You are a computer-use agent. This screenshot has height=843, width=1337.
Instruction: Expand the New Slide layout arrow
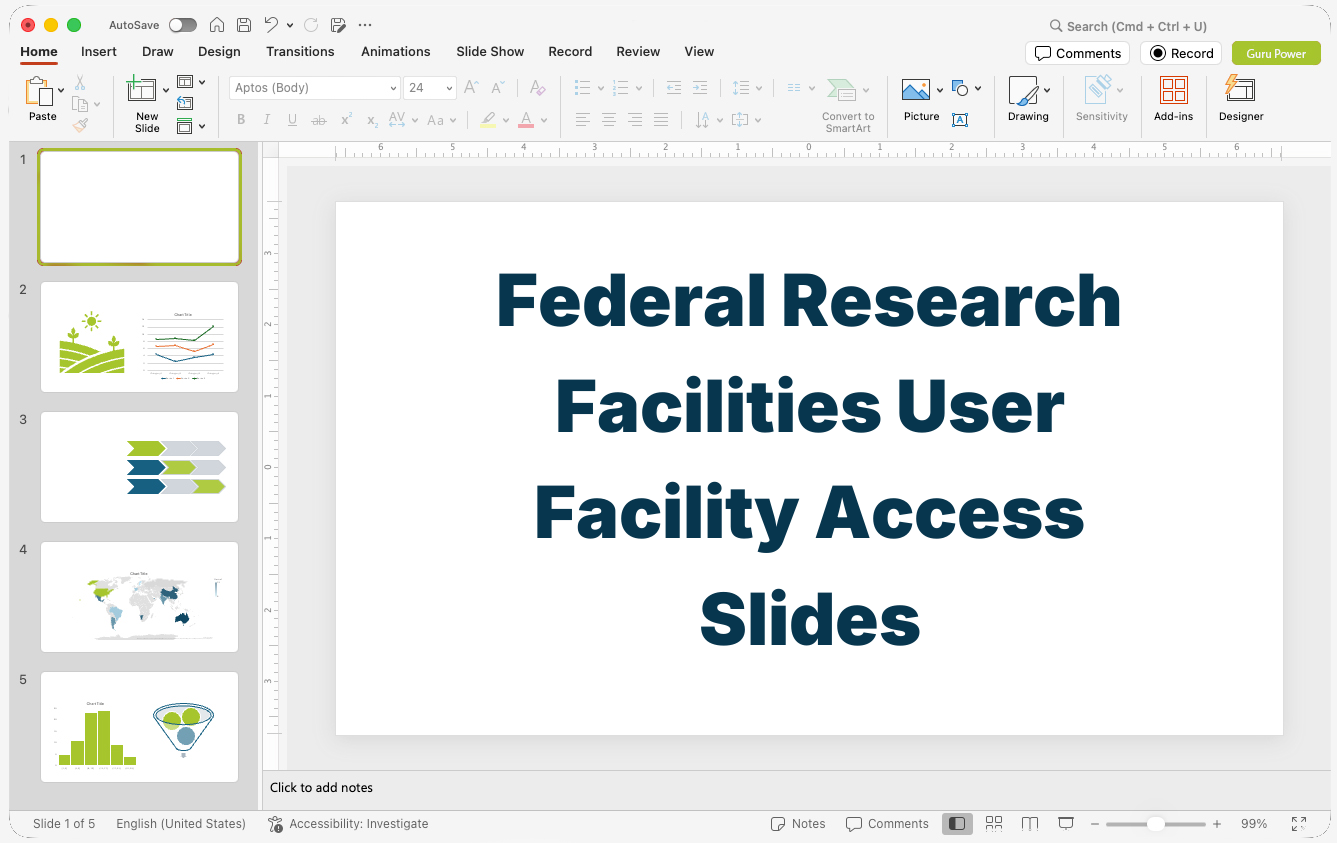[166, 91]
